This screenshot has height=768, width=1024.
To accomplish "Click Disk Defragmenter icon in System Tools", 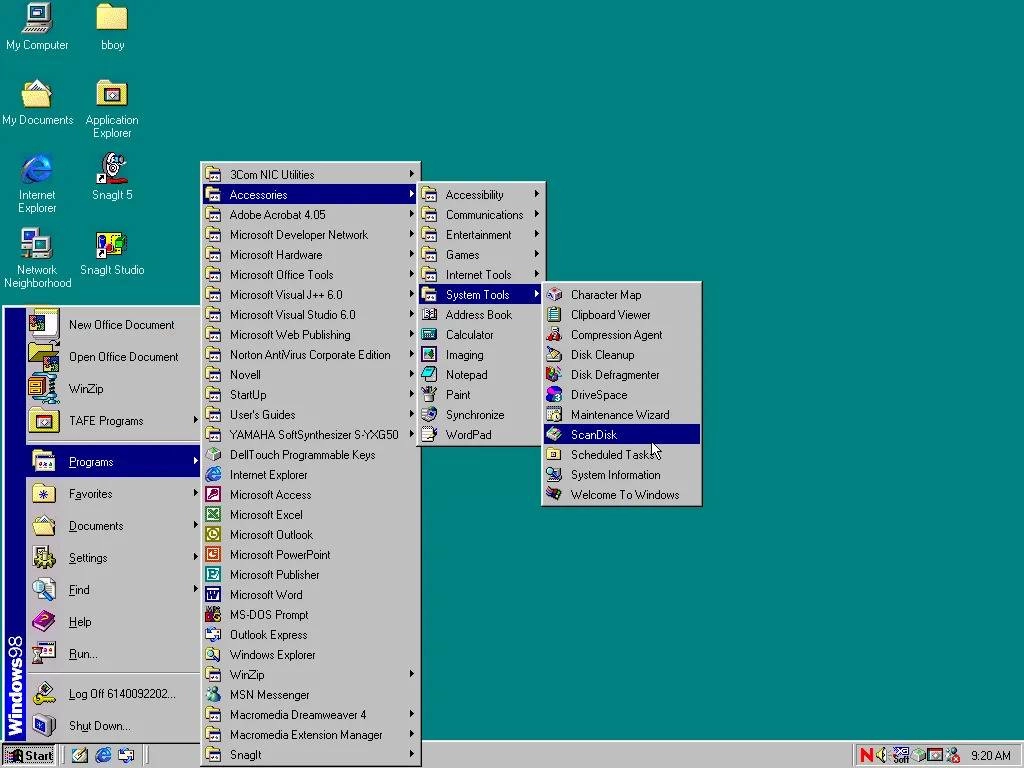I will pos(554,374).
